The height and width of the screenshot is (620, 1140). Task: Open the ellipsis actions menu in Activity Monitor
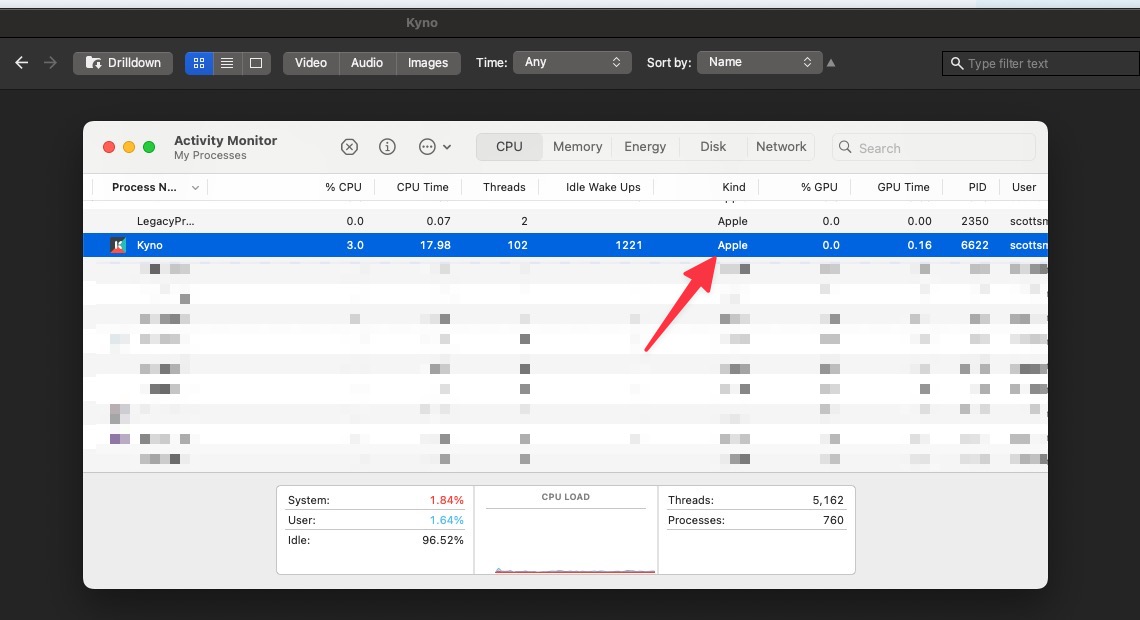coord(435,147)
